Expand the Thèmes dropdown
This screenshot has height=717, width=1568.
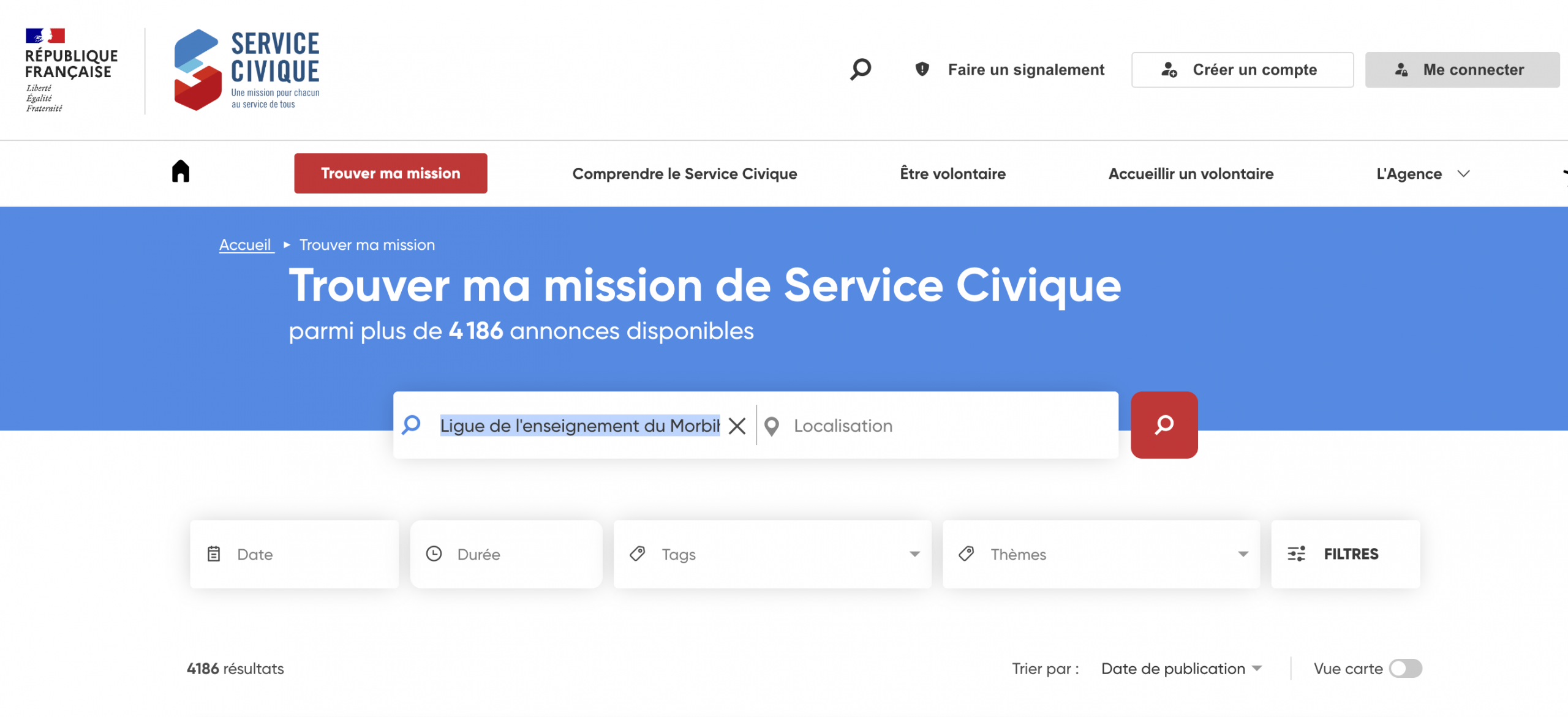[x=1243, y=554]
